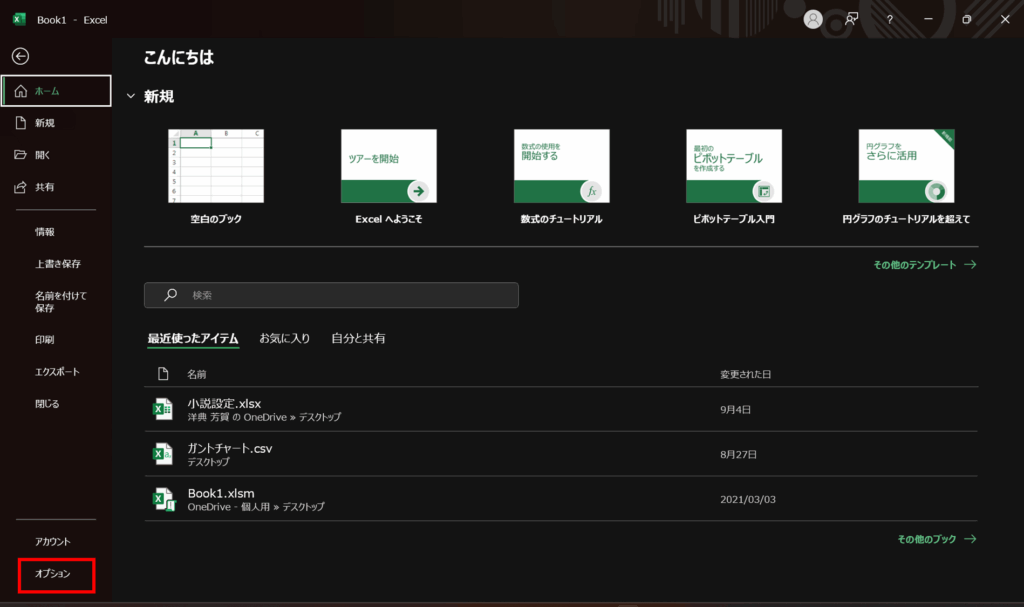The height and width of the screenshot is (607, 1024).
Task: Open the ホーム menu item
Action: click(x=56, y=91)
